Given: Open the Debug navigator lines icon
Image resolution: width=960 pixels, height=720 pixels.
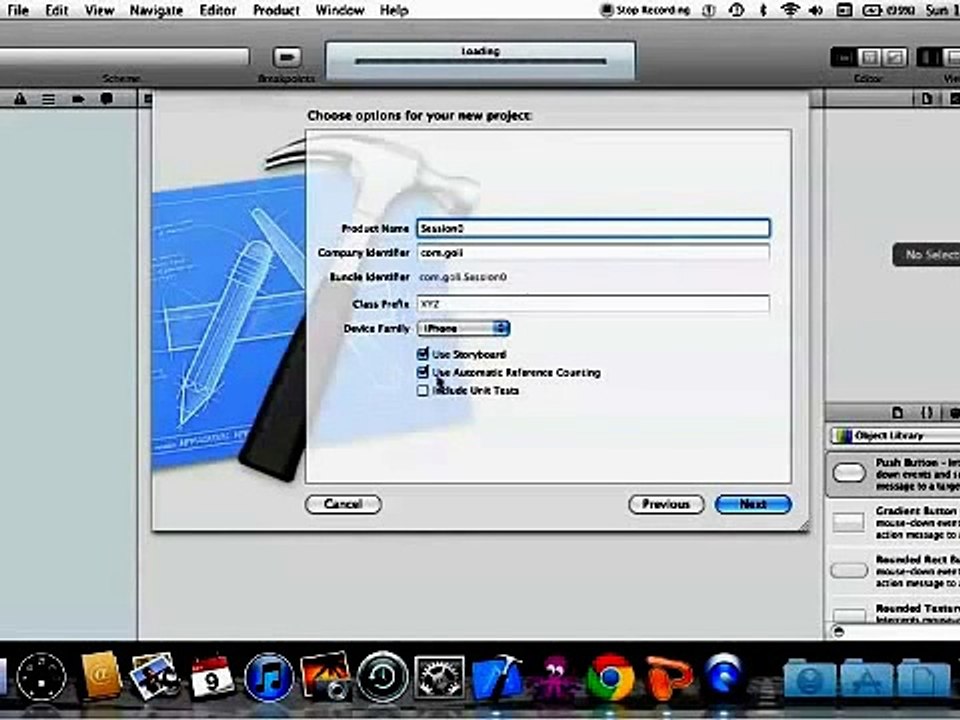Looking at the screenshot, I should 48,99.
